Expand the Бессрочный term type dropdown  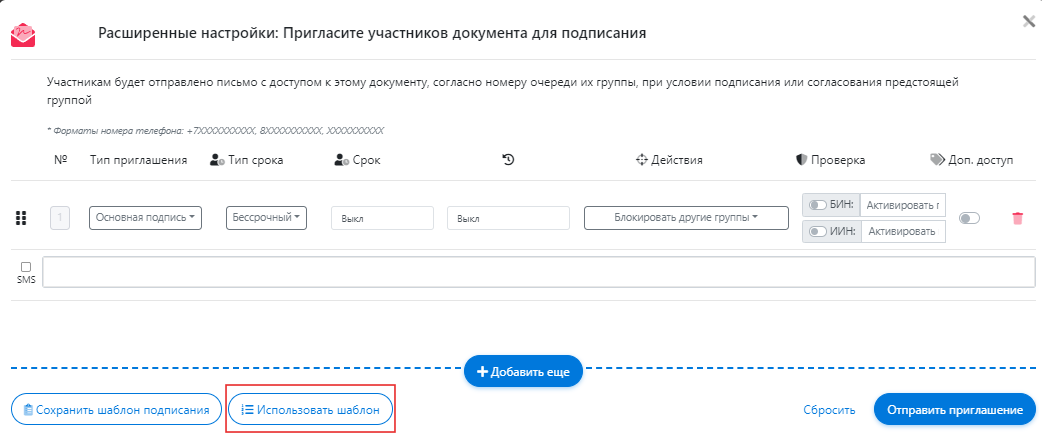(267, 218)
